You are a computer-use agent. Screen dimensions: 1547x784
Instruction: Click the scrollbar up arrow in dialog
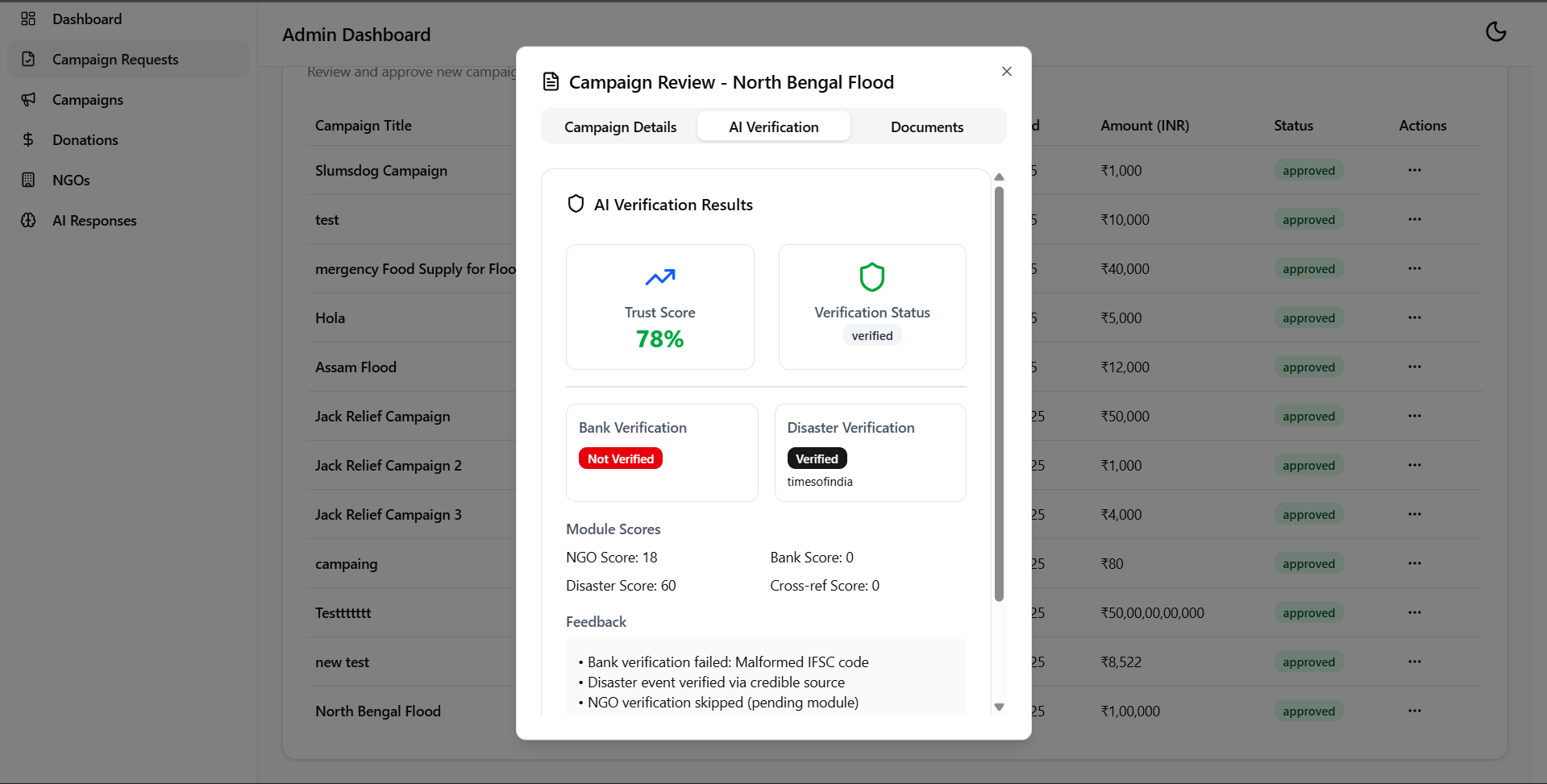(x=999, y=177)
